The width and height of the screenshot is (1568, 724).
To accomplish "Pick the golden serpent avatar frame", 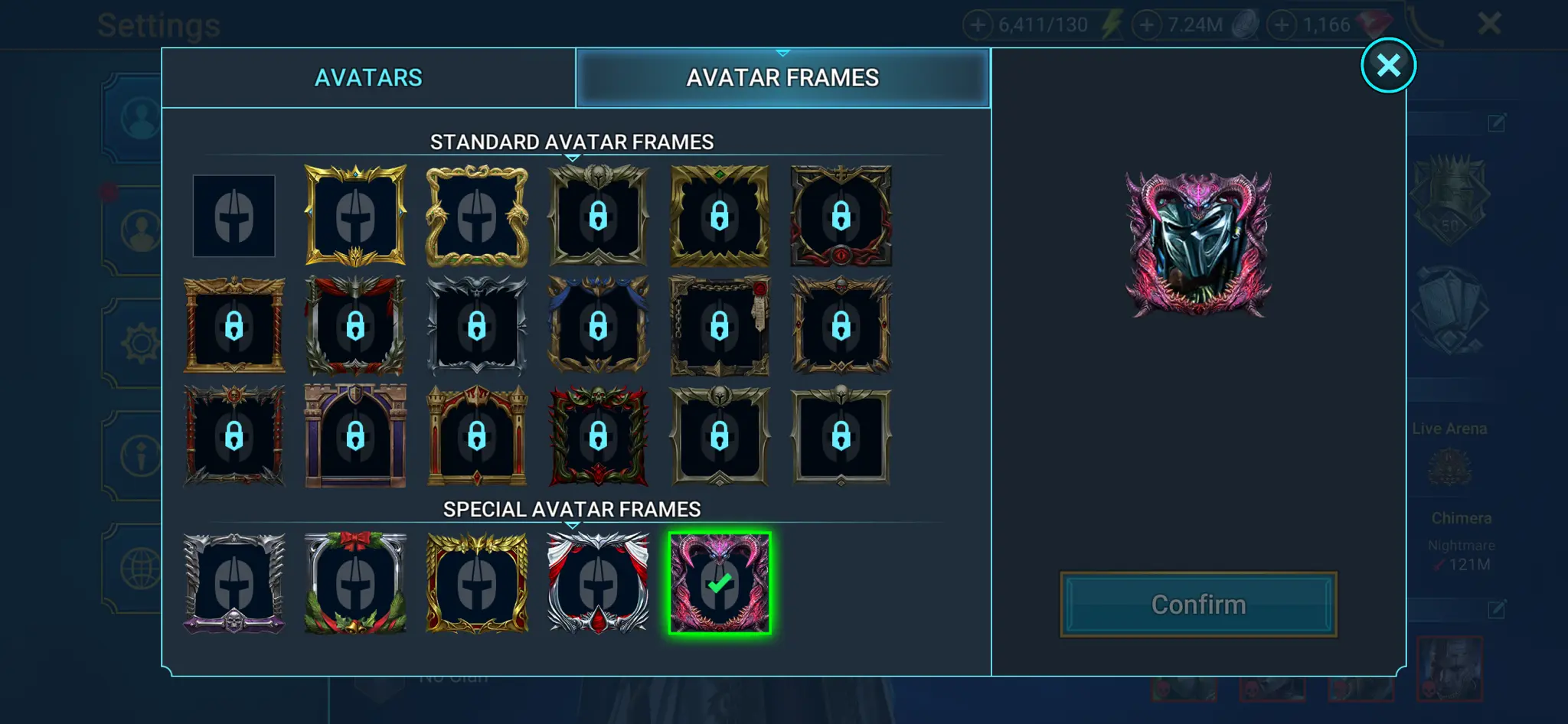I will click(x=477, y=216).
